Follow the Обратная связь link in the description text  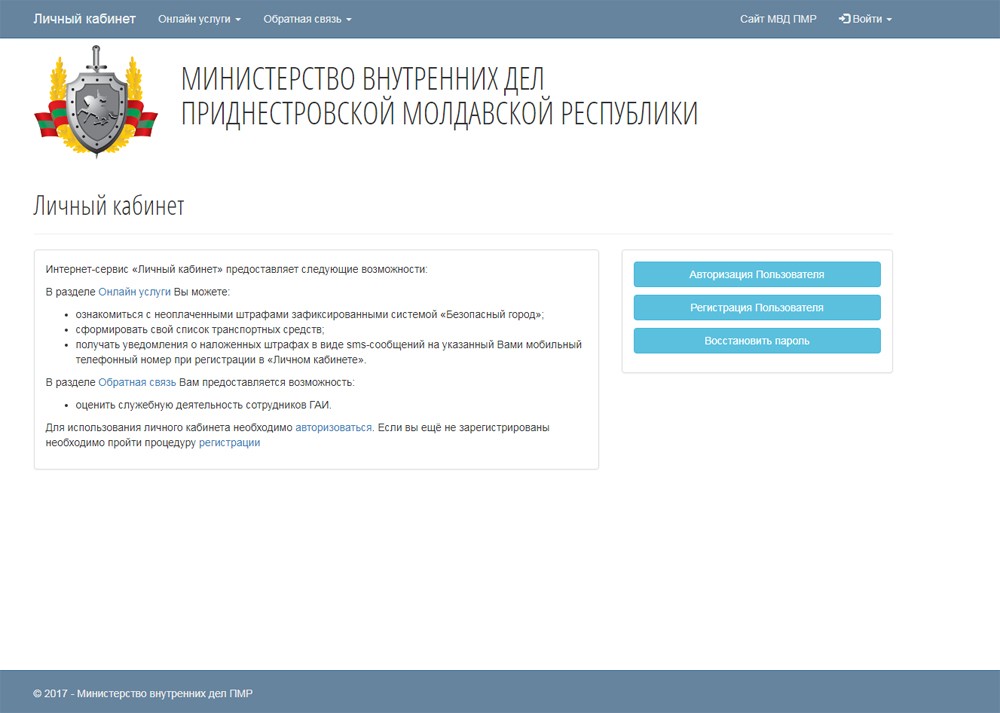tap(137, 382)
